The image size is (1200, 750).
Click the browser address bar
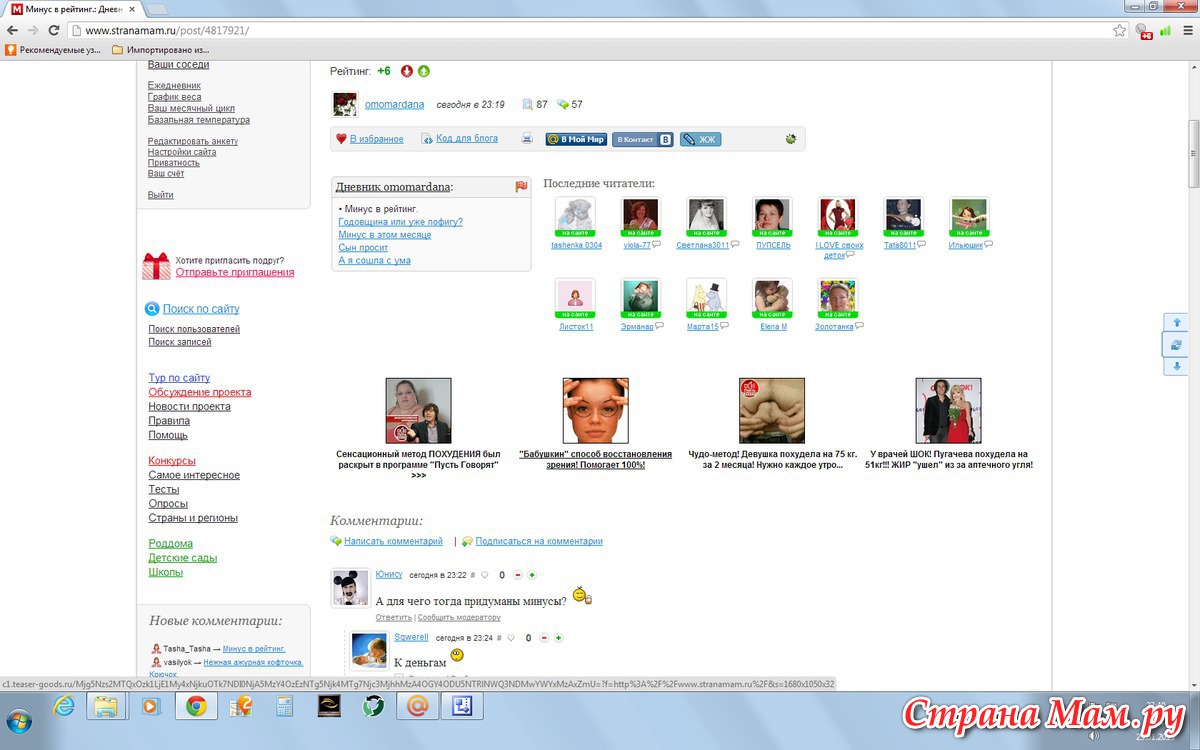tap(598, 30)
